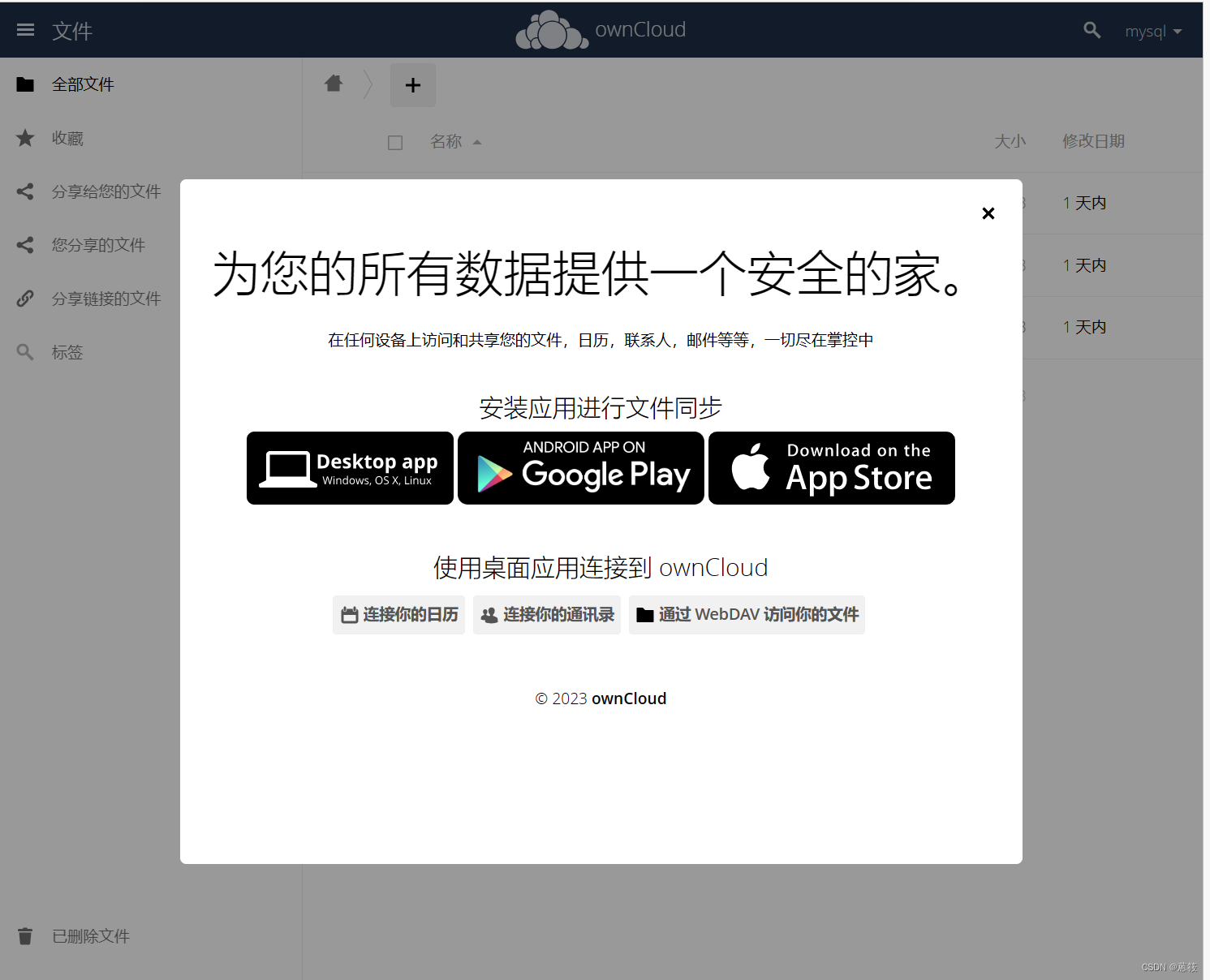View 分享链接的文件 via link icon
This screenshot has width=1210, height=980.
pyautogui.click(x=24, y=299)
